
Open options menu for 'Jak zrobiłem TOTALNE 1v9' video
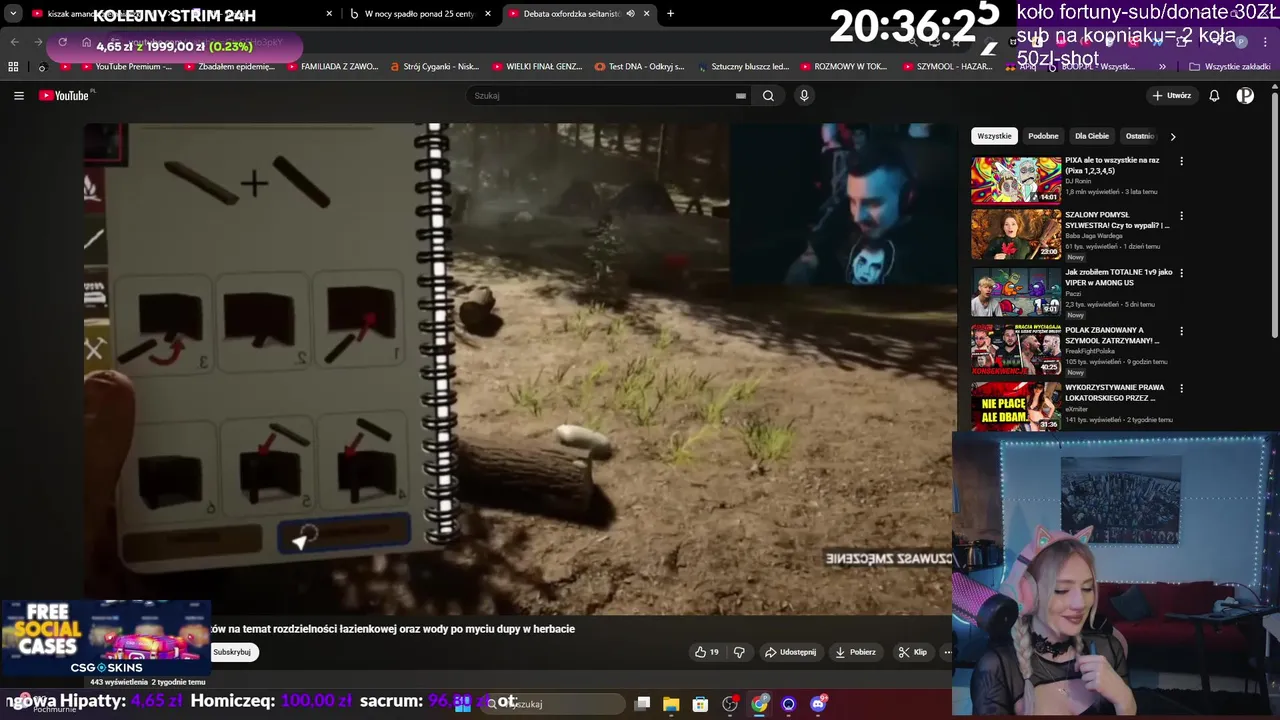[x=1181, y=273]
